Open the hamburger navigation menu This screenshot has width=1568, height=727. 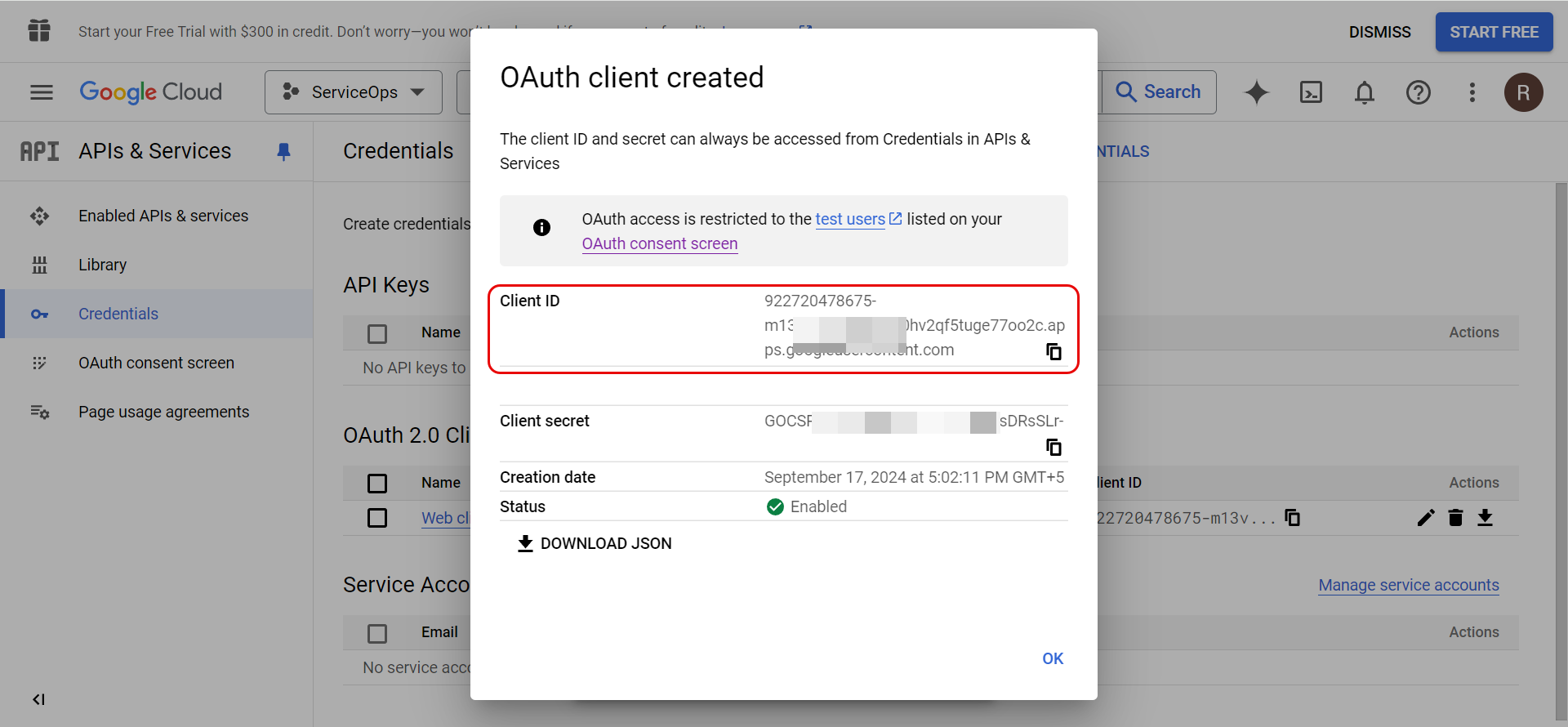42,92
